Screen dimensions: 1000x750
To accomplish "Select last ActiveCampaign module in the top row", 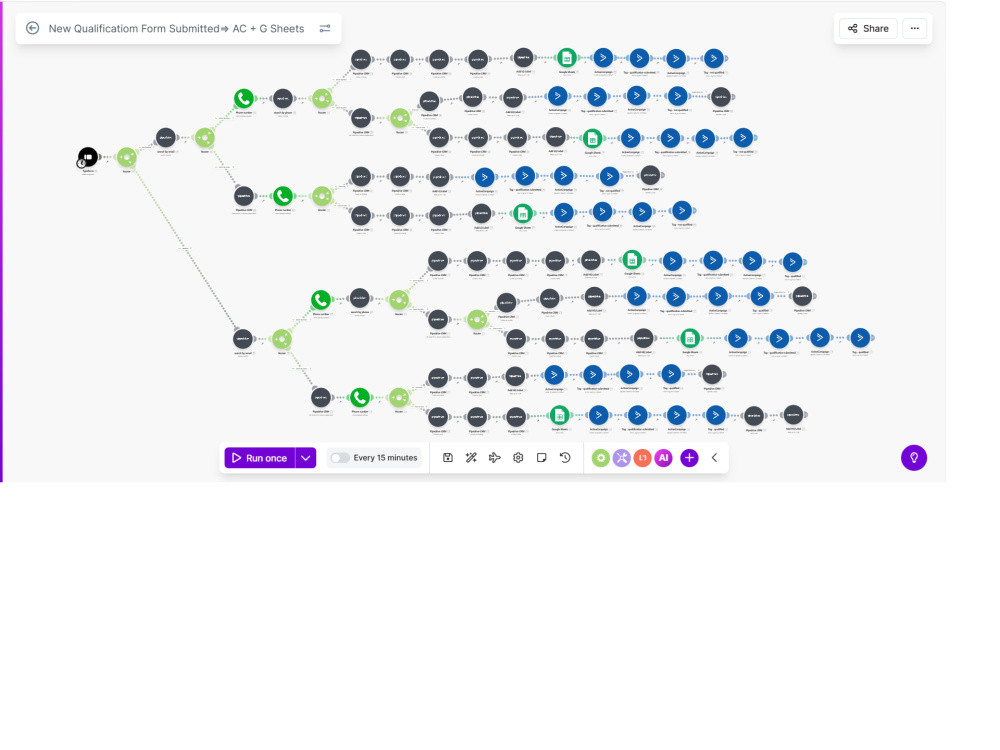I will (714, 58).
